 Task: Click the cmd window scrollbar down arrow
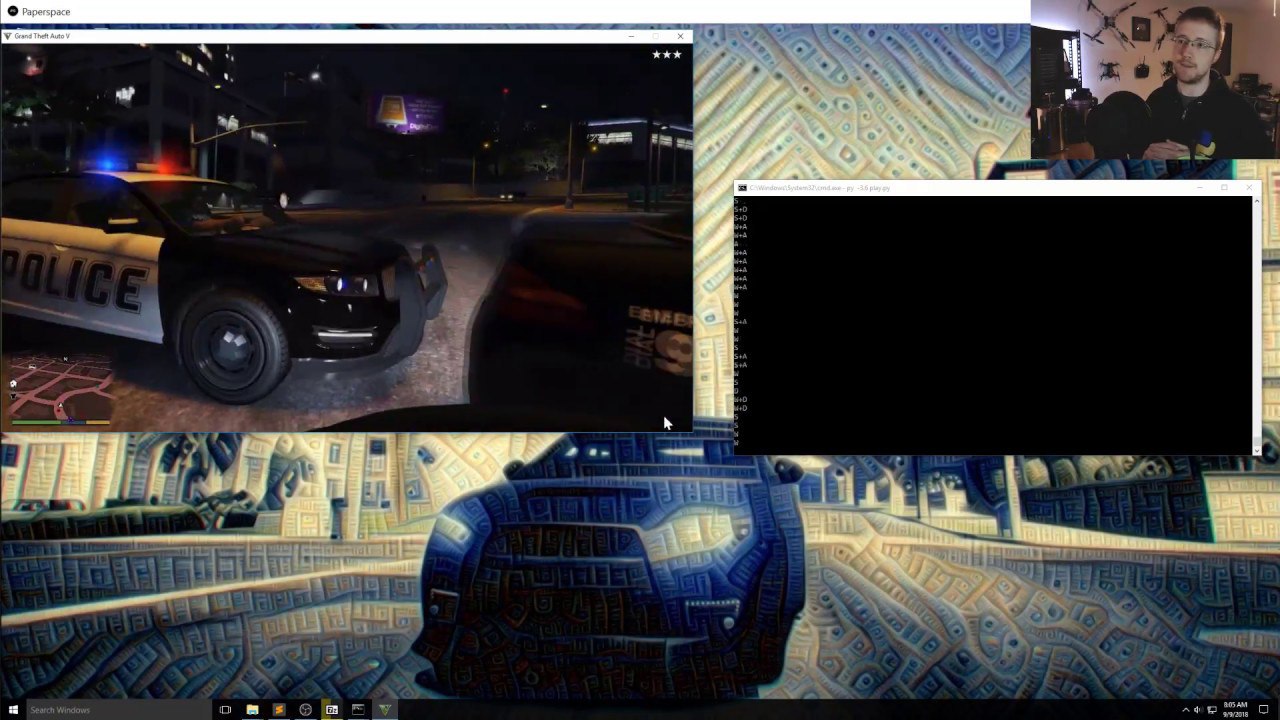pos(1257,451)
